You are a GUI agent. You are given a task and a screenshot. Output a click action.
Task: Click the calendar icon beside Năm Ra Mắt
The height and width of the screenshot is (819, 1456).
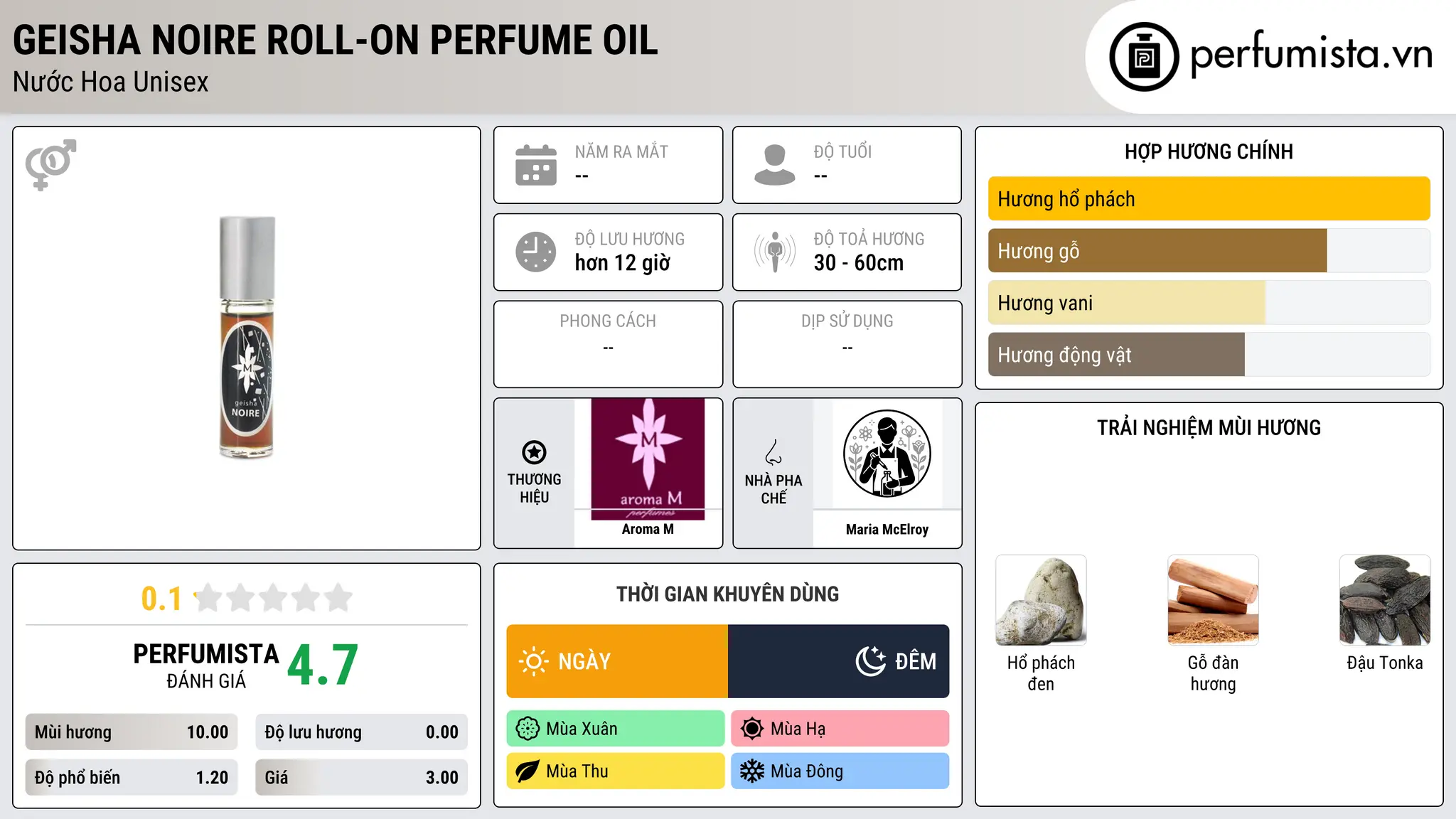(536, 165)
